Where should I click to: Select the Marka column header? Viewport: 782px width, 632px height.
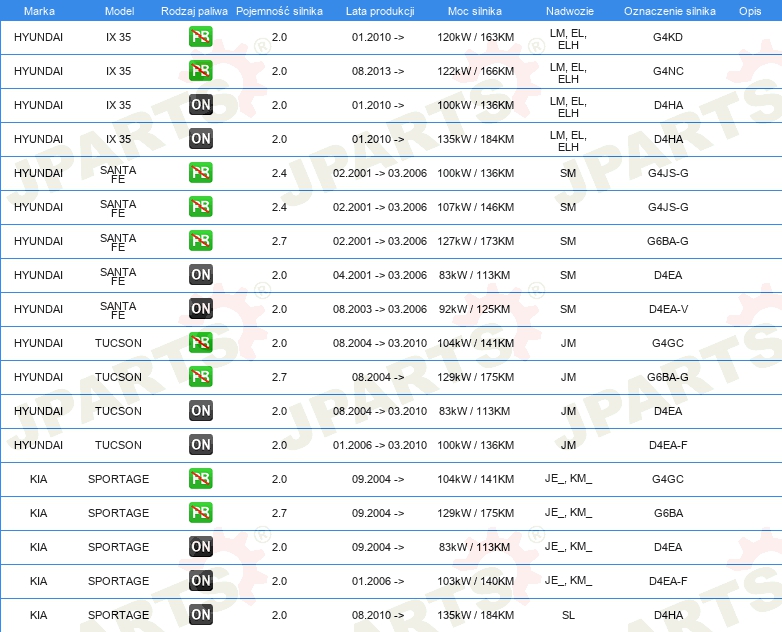tap(39, 11)
